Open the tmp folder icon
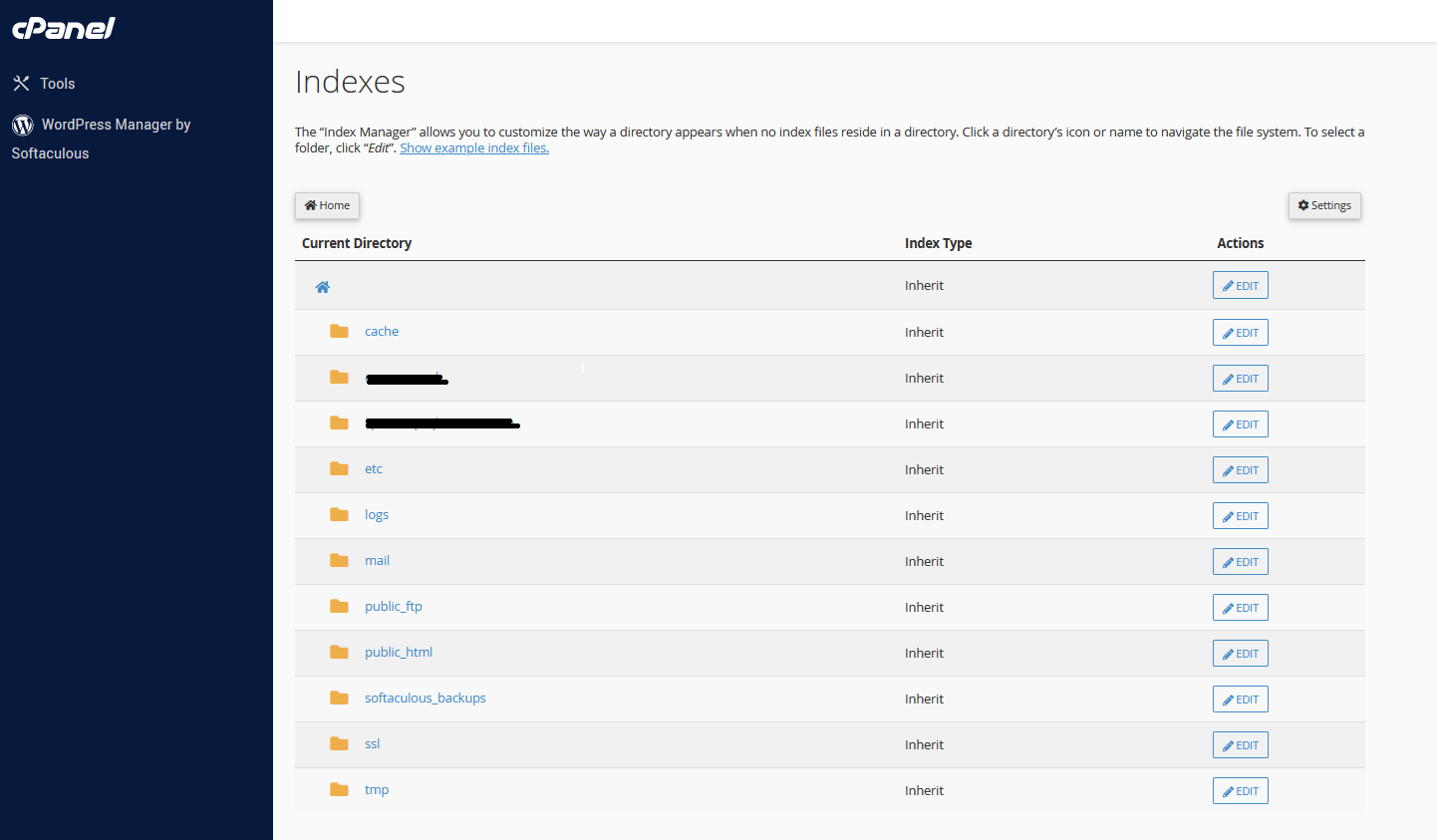 coord(339,789)
